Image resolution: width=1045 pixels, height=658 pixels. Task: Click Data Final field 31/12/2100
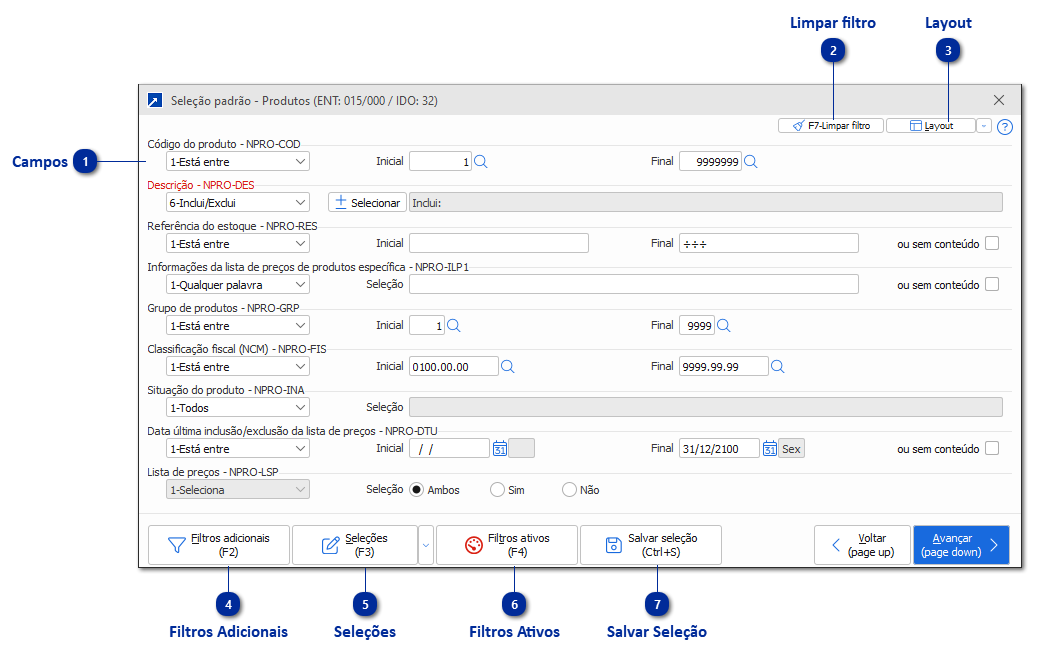[x=720, y=449]
